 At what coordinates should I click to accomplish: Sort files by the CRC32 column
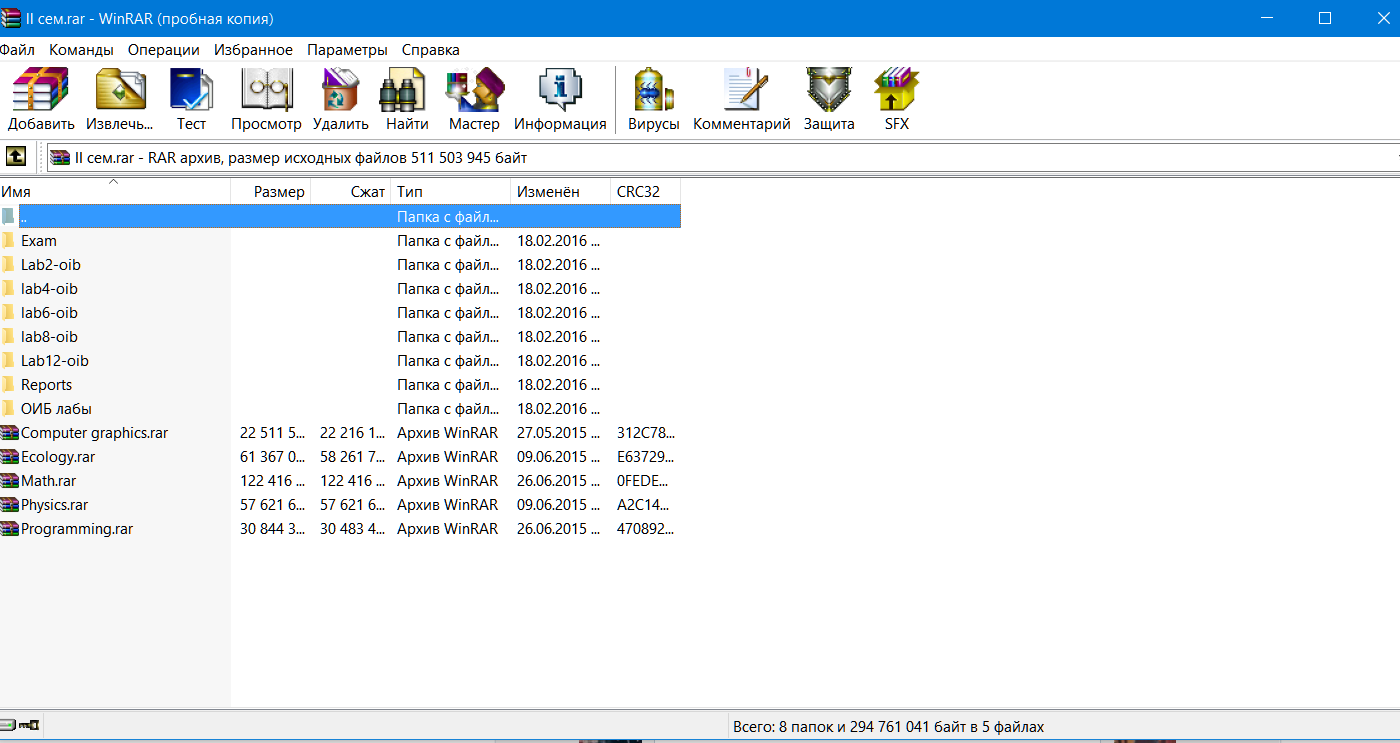pyautogui.click(x=646, y=192)
